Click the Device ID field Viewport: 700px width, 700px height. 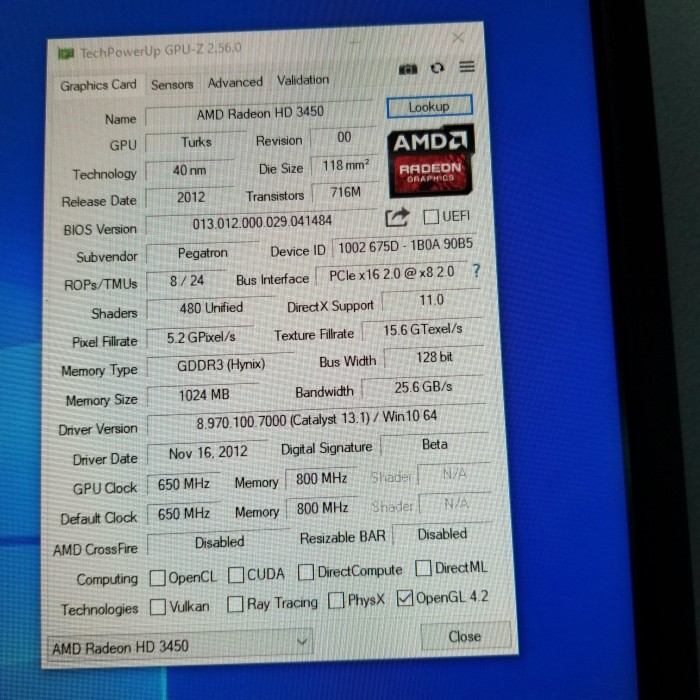[404, 246]
